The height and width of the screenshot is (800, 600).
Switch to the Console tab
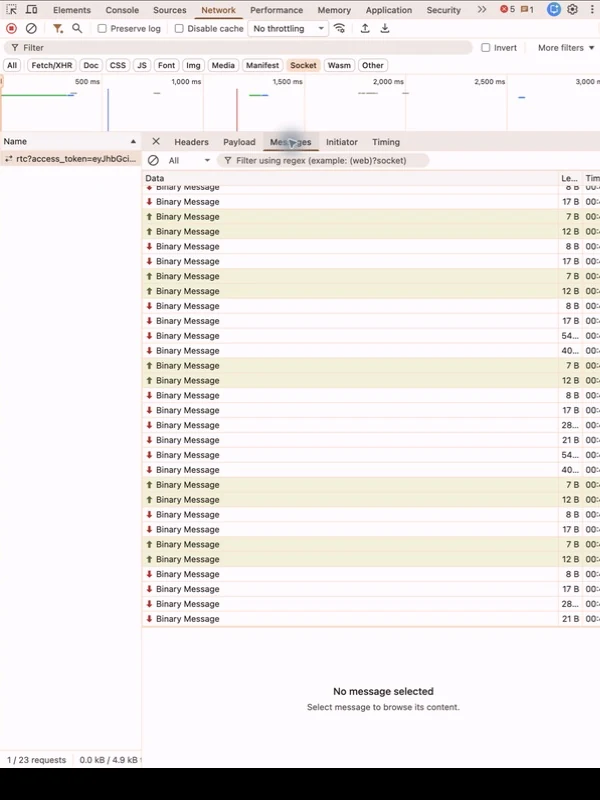(122, 10)
